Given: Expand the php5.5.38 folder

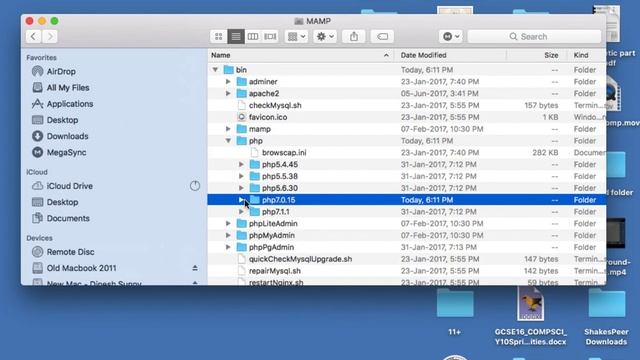Looking at the screenshot, I should click(x=241, y=176).
